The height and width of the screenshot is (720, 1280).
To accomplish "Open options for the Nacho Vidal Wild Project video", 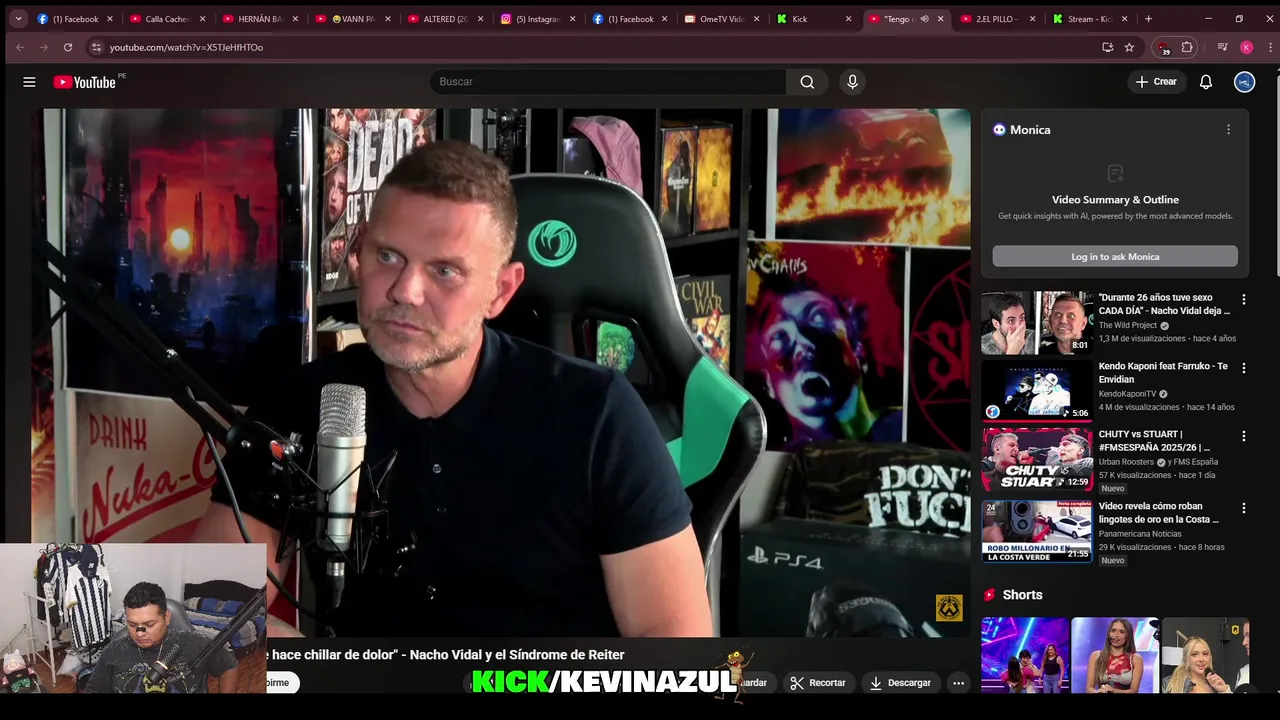I will point(1244,300).
